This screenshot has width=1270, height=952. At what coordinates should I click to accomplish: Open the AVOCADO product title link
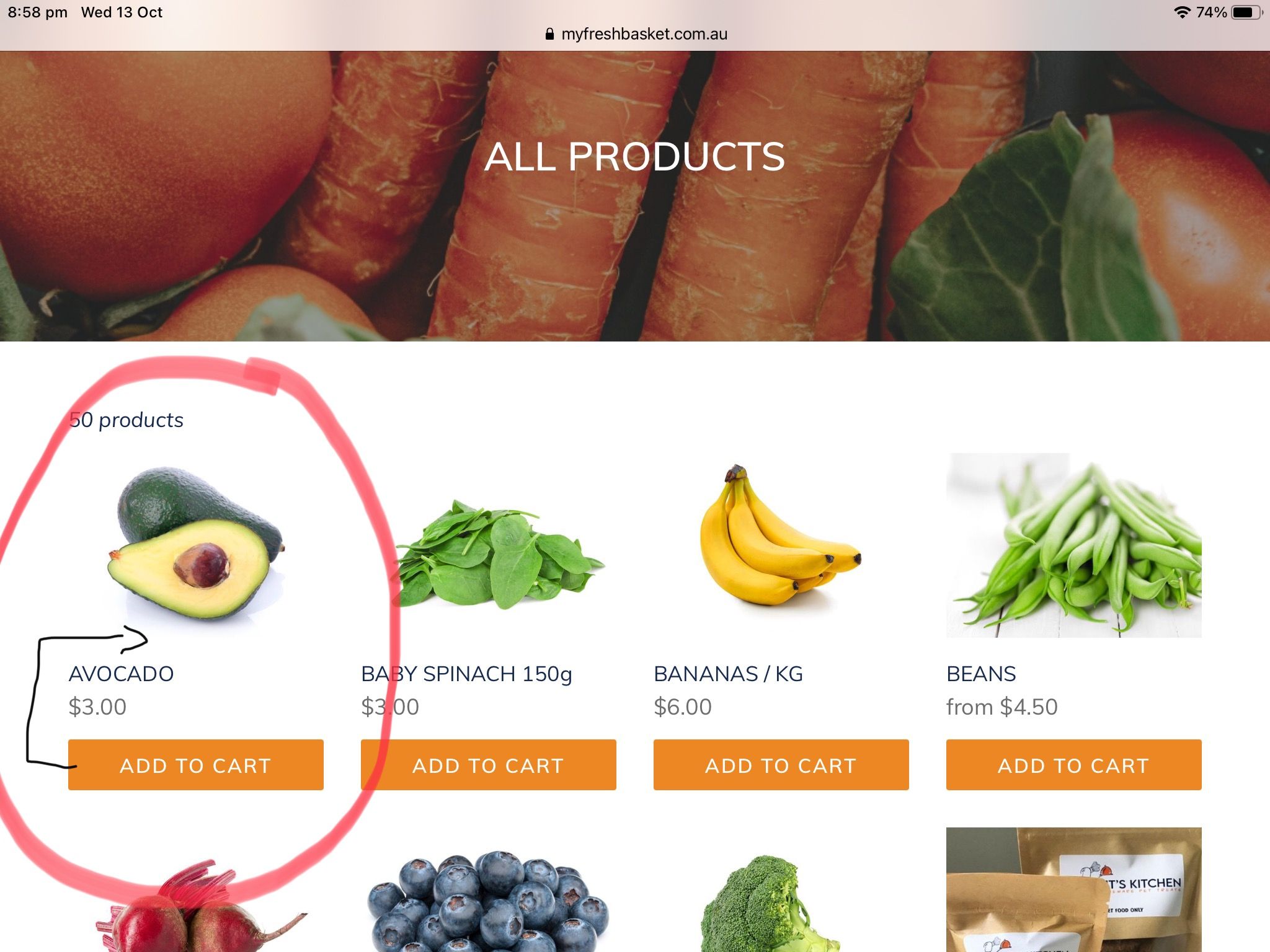click(x=121, y=674)
